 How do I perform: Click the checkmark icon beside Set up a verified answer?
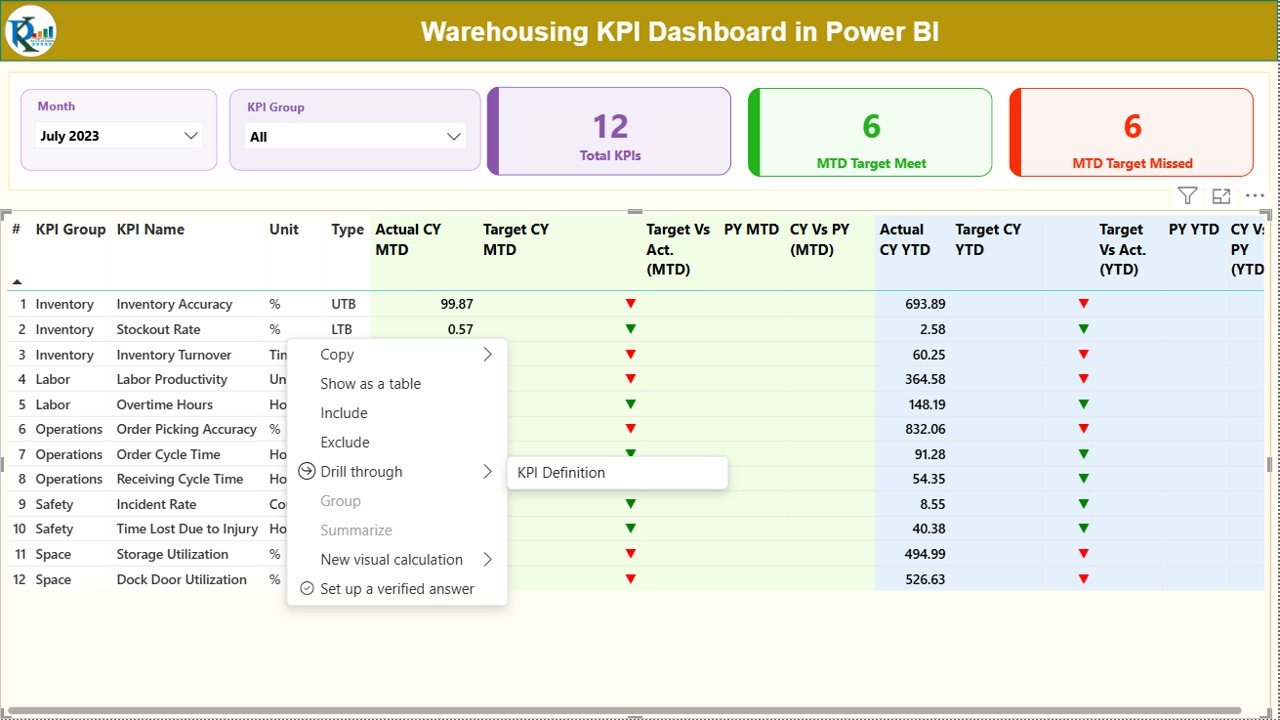pyautogui.click(x=307, y=588)
